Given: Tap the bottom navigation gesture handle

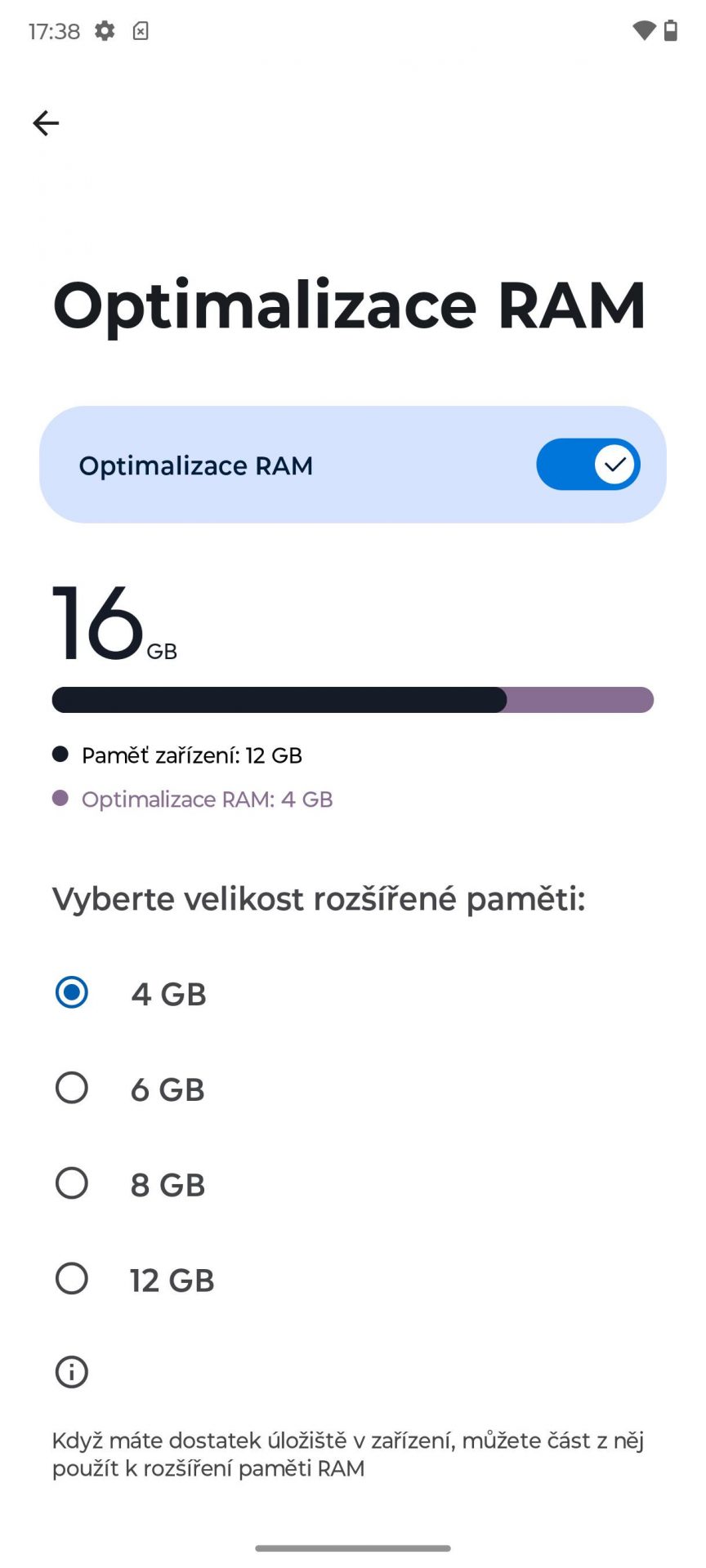Looking at the screenshot, I should click(x=353, y=1548).
